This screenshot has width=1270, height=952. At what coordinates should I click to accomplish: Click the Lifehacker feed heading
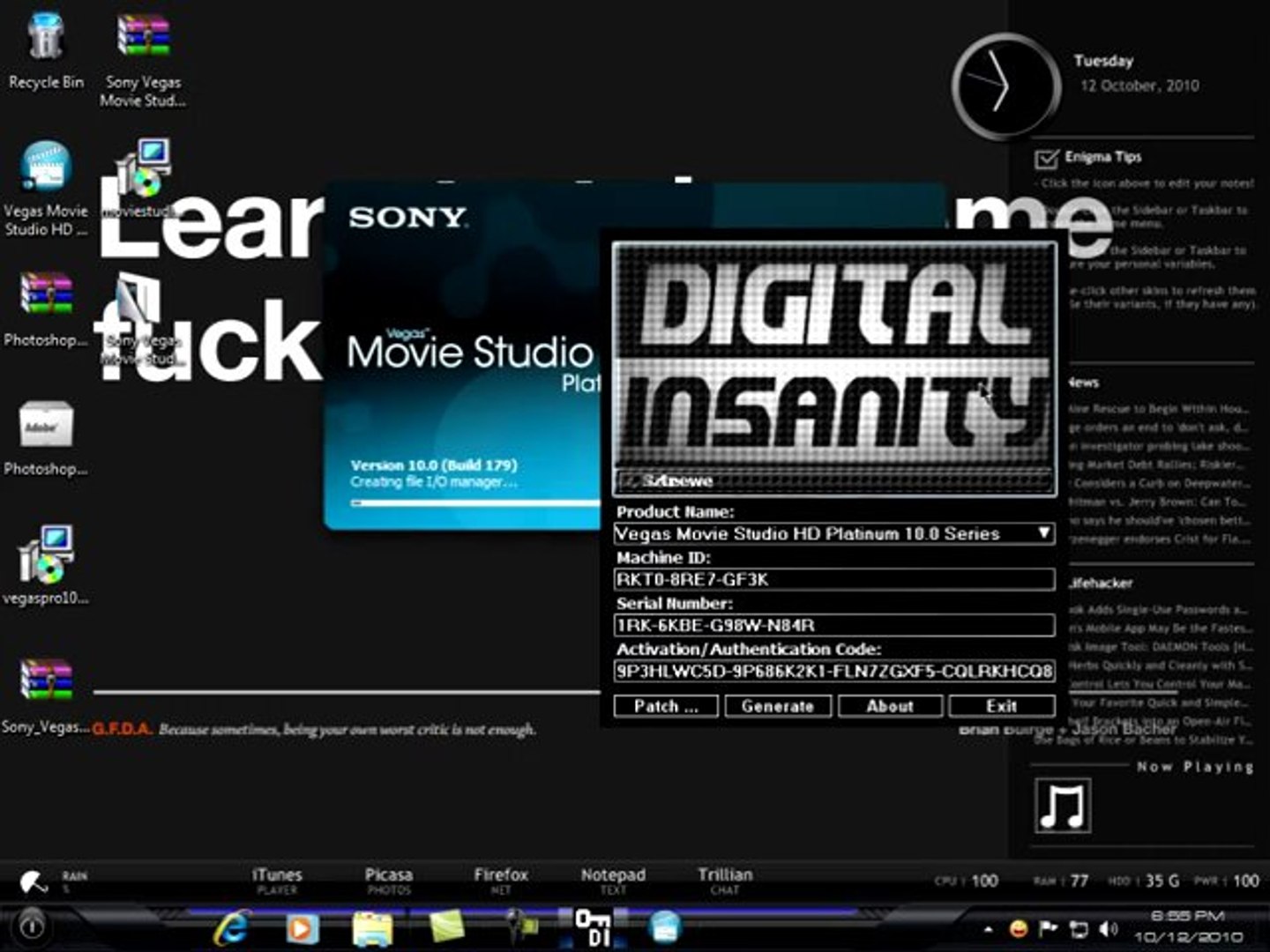click(x=1101, y=583)
